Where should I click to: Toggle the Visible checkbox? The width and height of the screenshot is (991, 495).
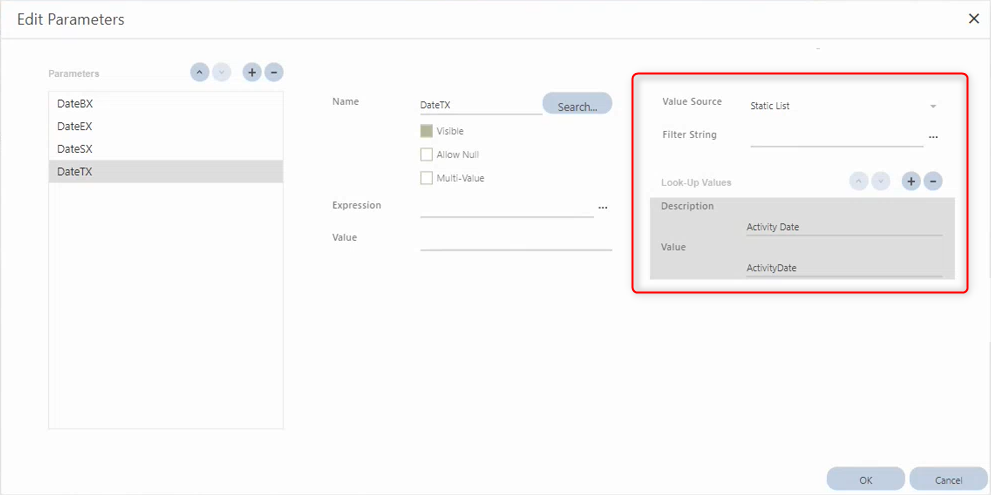click(427, 131)
